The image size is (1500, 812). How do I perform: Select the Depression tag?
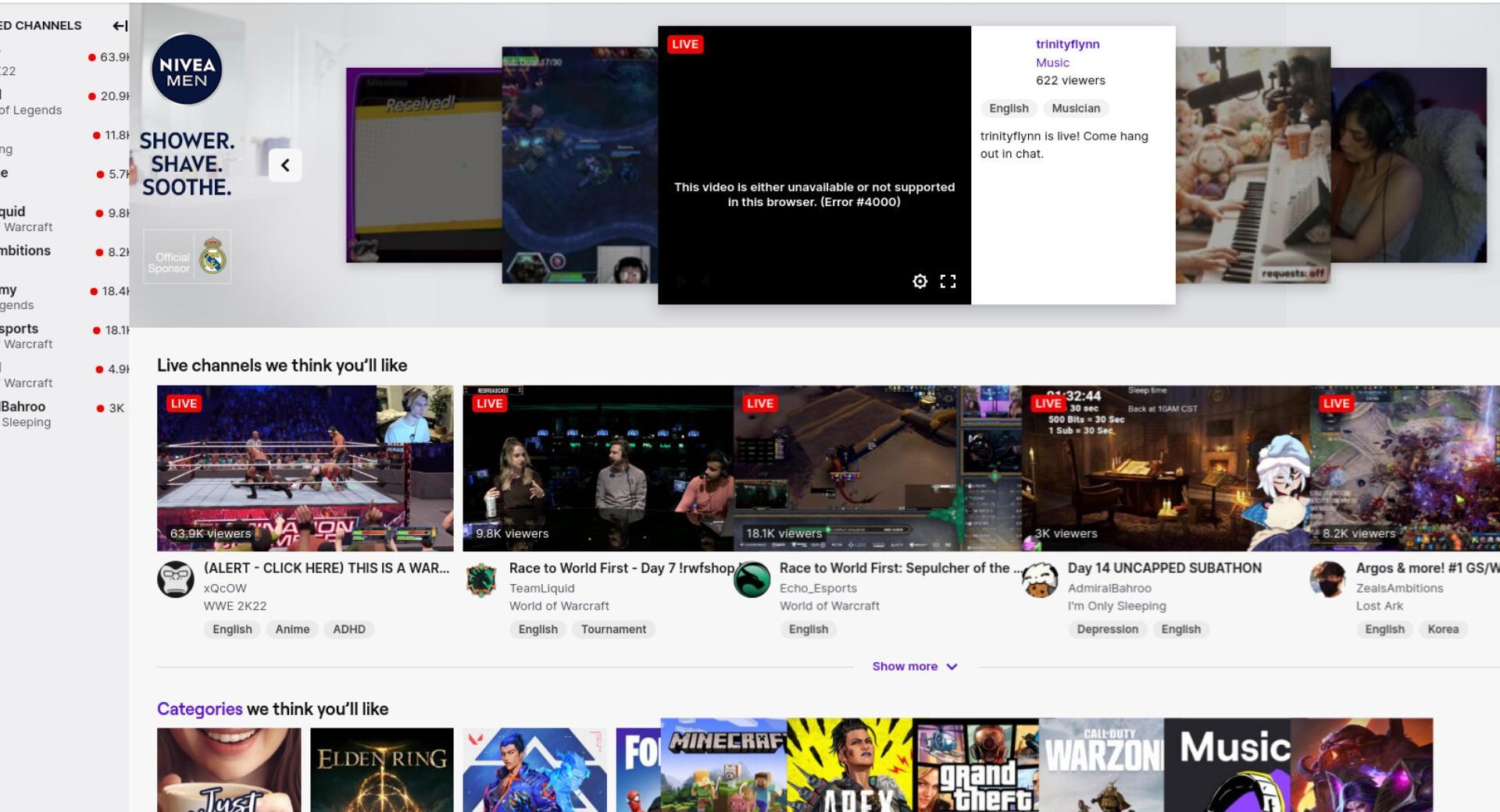(x=1107, y=629)
